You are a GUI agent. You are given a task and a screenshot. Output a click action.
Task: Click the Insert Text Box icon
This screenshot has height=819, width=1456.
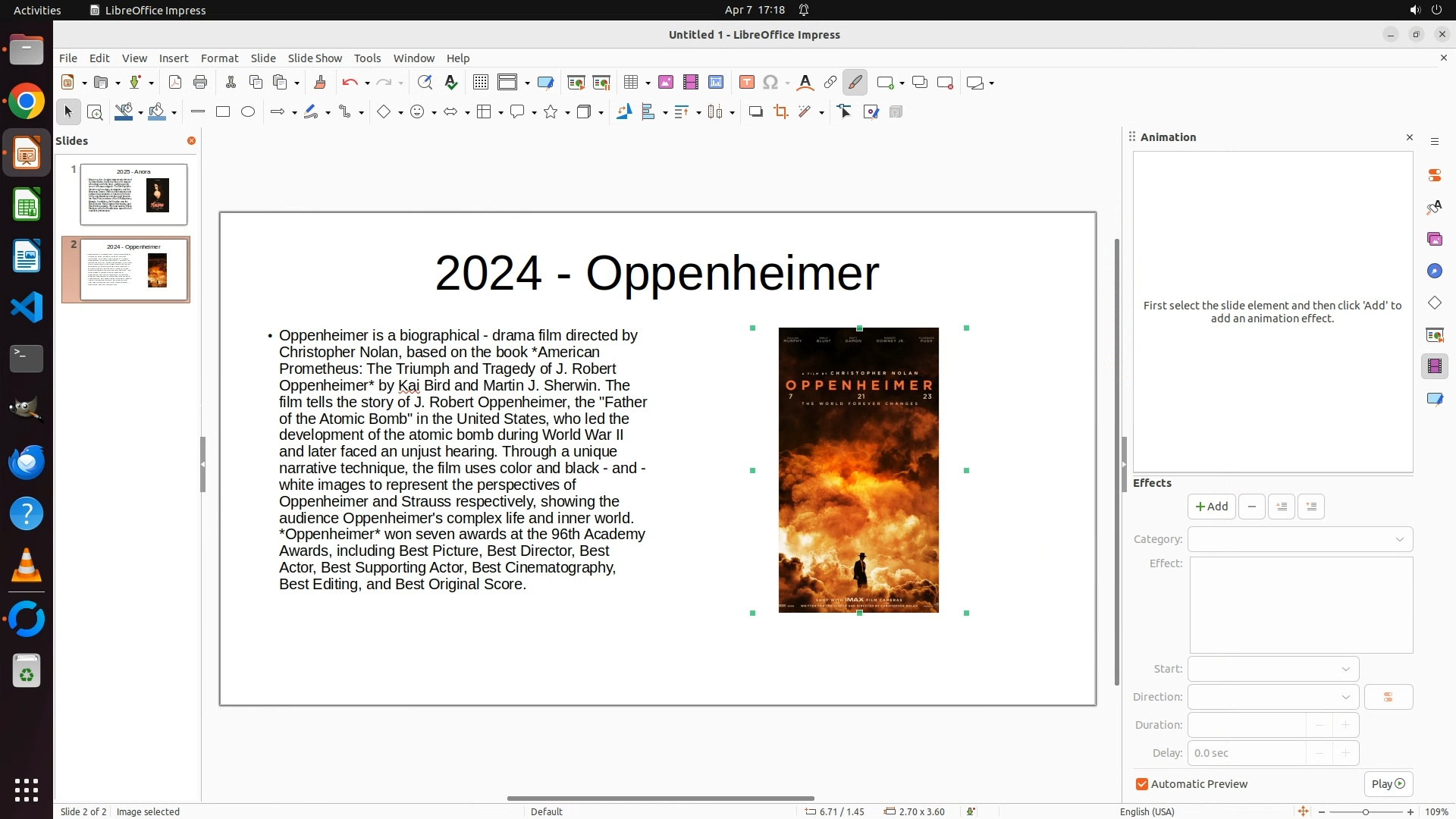point(746,83)
